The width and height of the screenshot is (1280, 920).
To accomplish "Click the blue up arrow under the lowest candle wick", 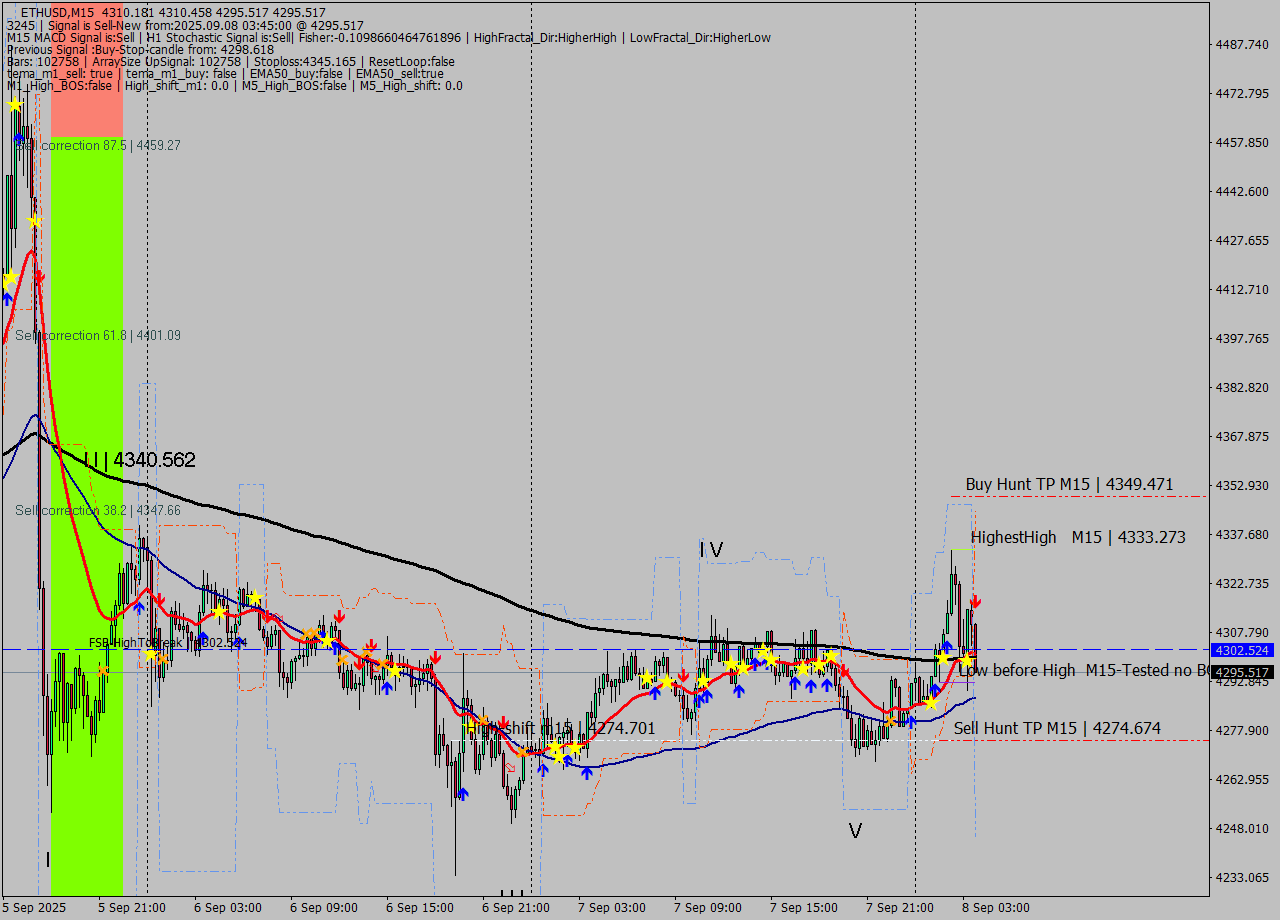I will click(462, 794).
